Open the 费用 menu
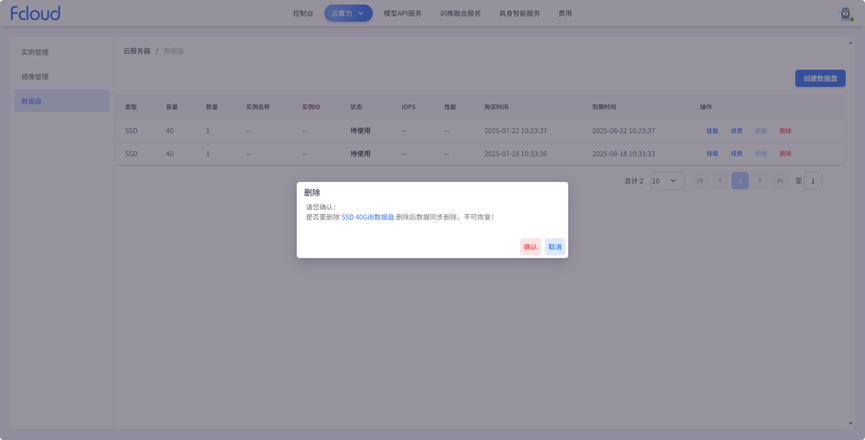 (565, 13)
